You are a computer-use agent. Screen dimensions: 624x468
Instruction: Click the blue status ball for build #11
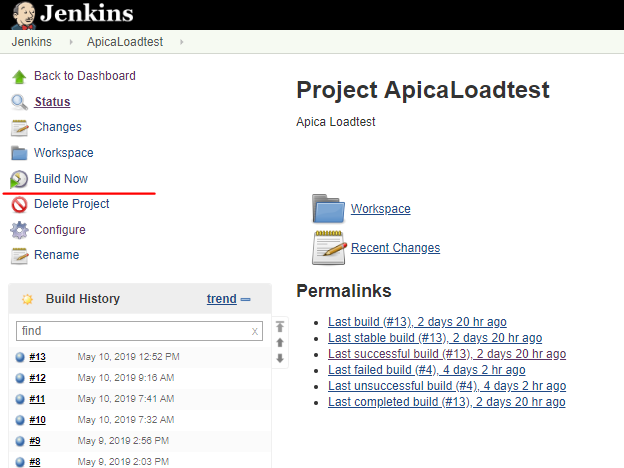pos(20,399)
